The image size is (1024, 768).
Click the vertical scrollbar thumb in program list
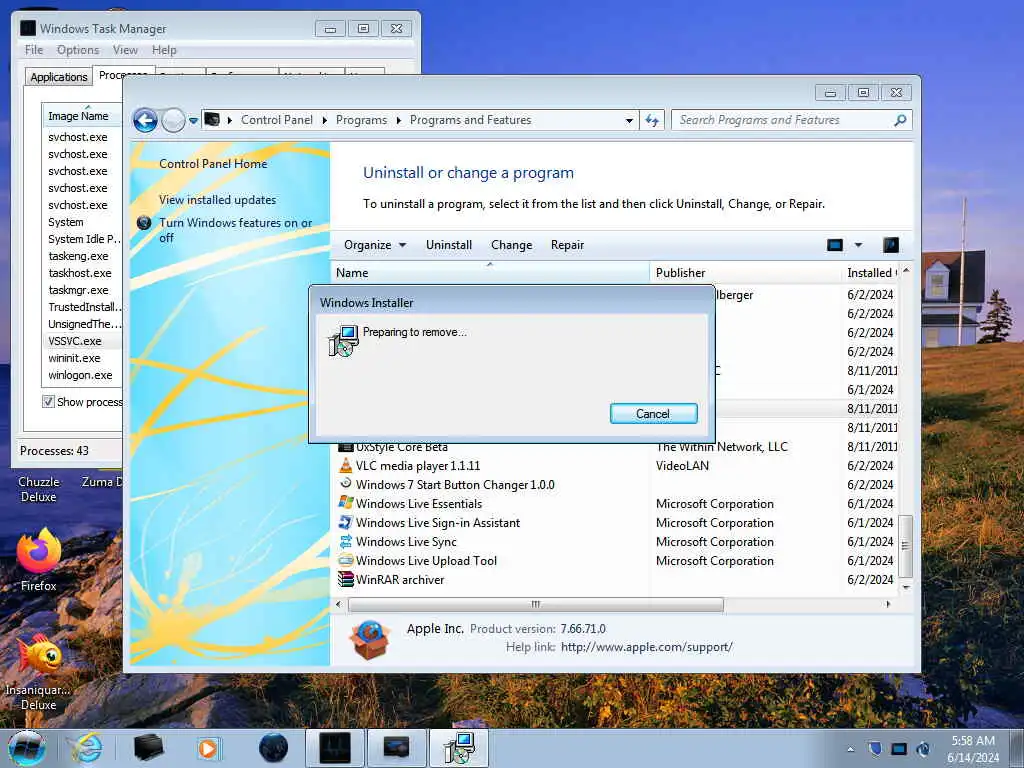[x=905, y=546]
